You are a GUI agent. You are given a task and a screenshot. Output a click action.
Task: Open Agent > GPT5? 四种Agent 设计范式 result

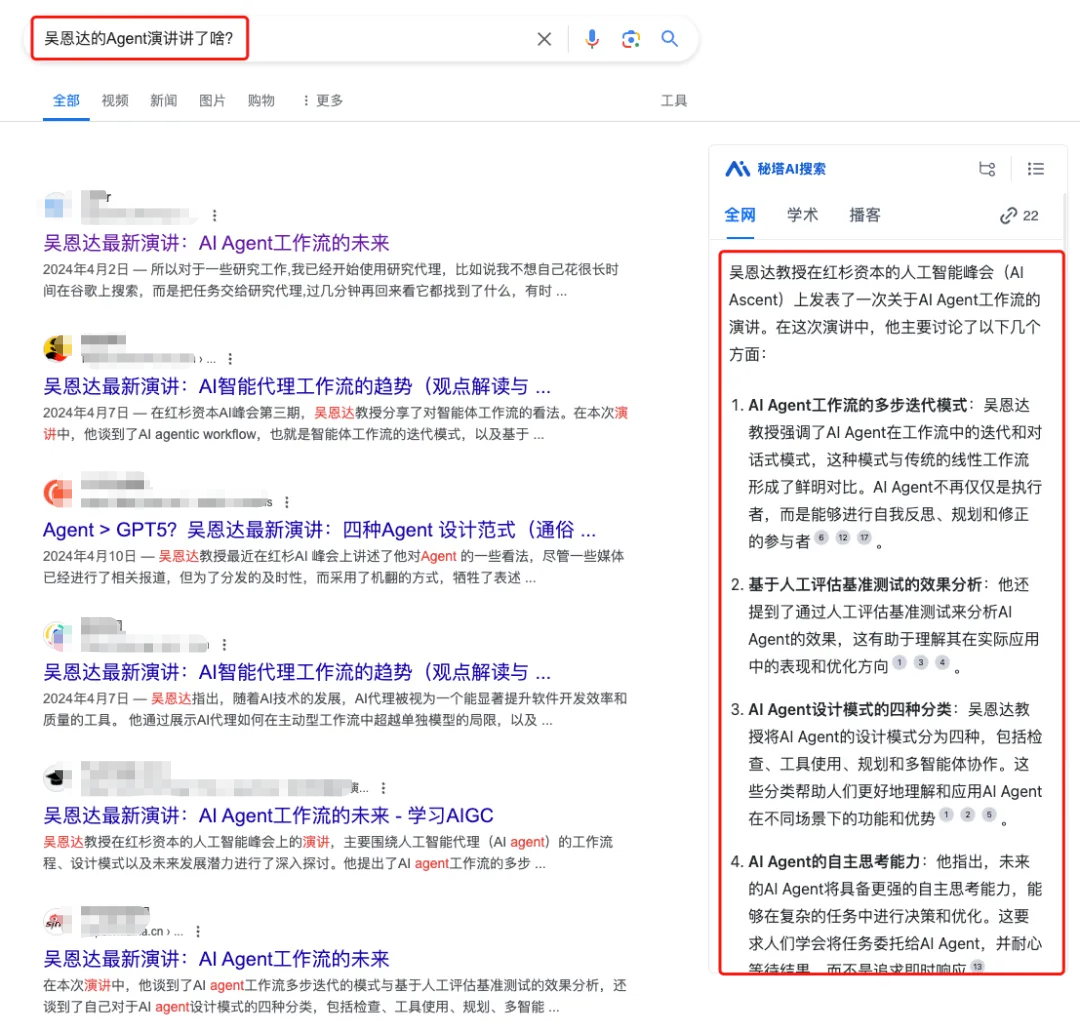[320, 530]
